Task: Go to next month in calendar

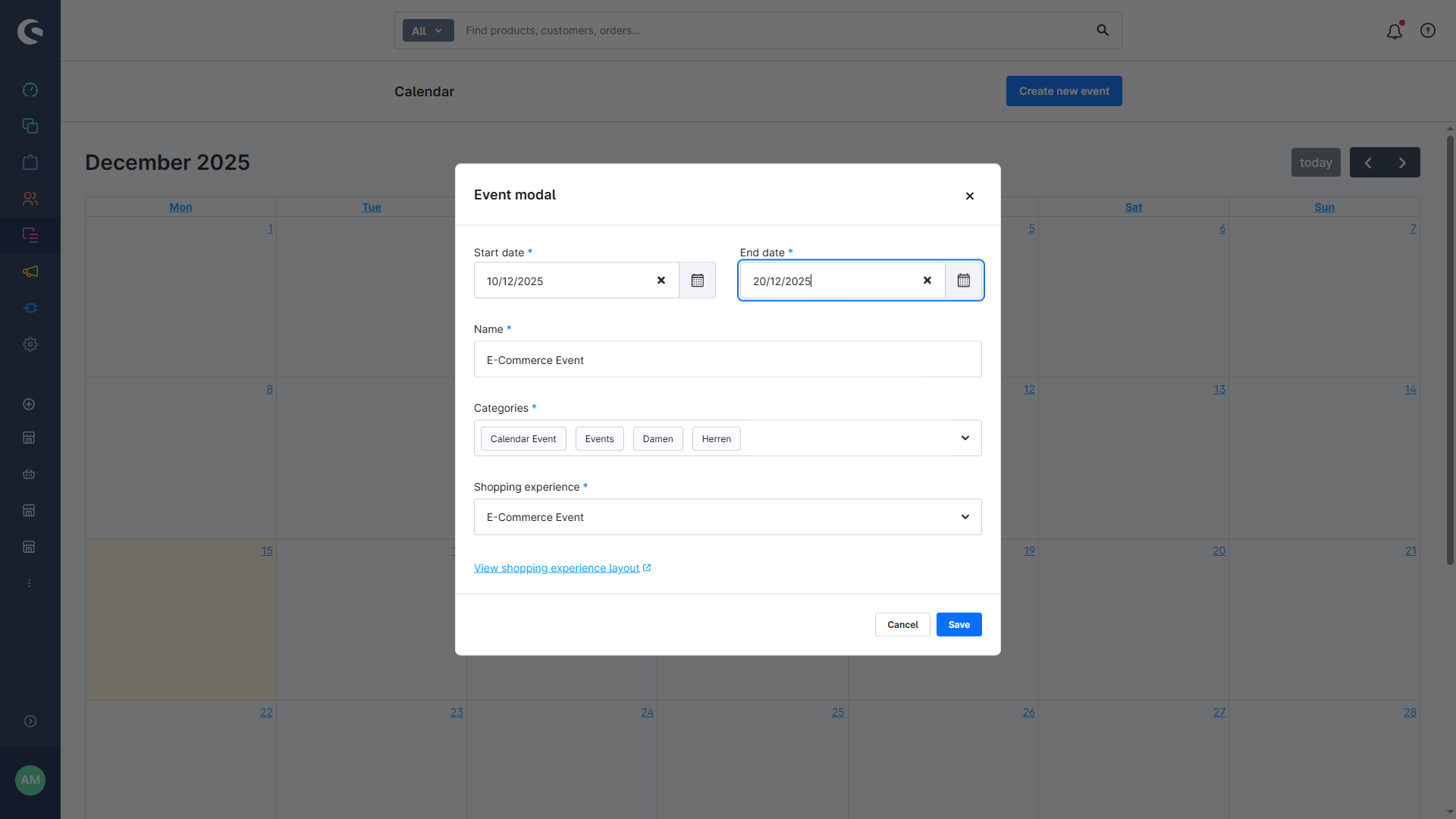Action: [x=1402, y=163]
